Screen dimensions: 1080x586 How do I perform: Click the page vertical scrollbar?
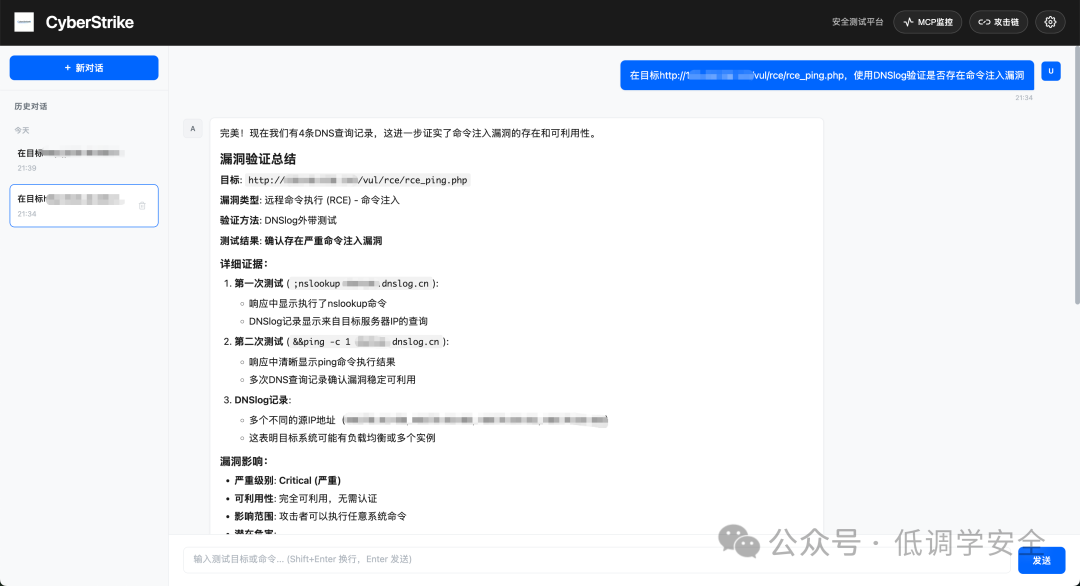1077,176
